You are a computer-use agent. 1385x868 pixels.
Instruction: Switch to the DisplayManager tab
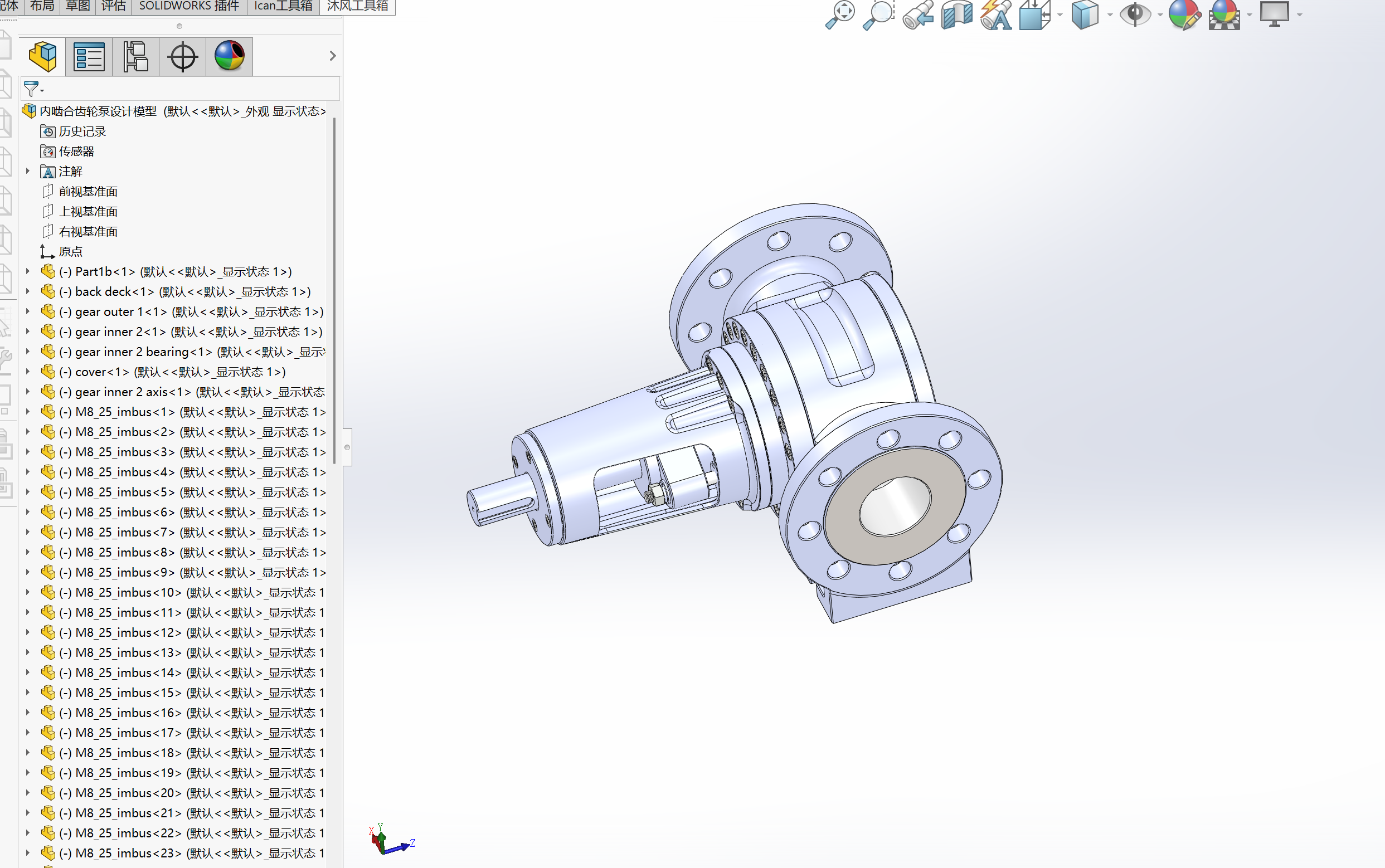[229, 56]
